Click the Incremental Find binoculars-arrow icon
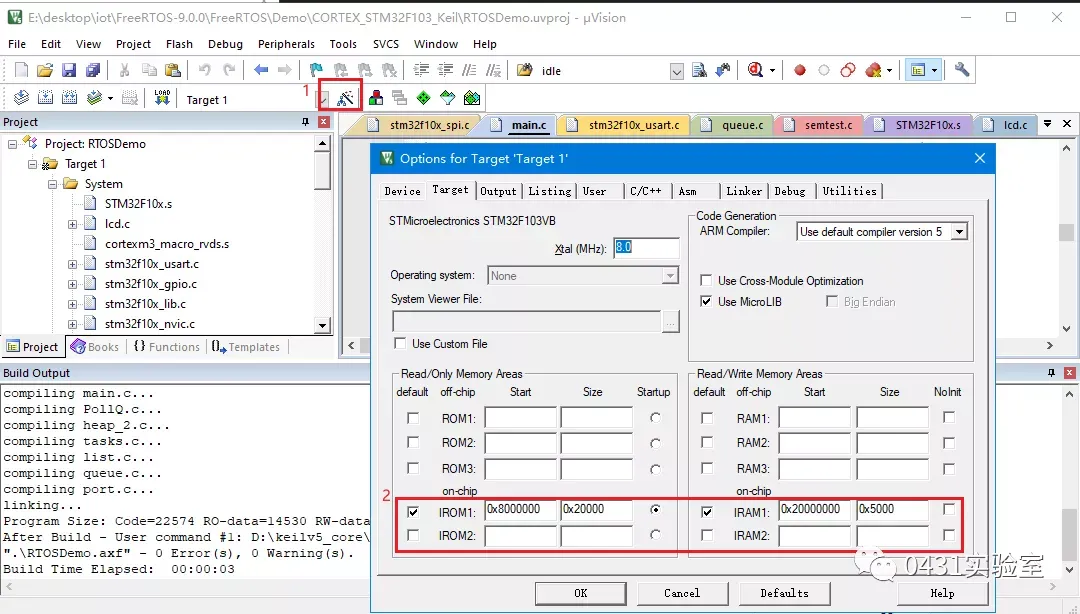The height and width of the screenshot is (614, 1080). click(723, 70)
